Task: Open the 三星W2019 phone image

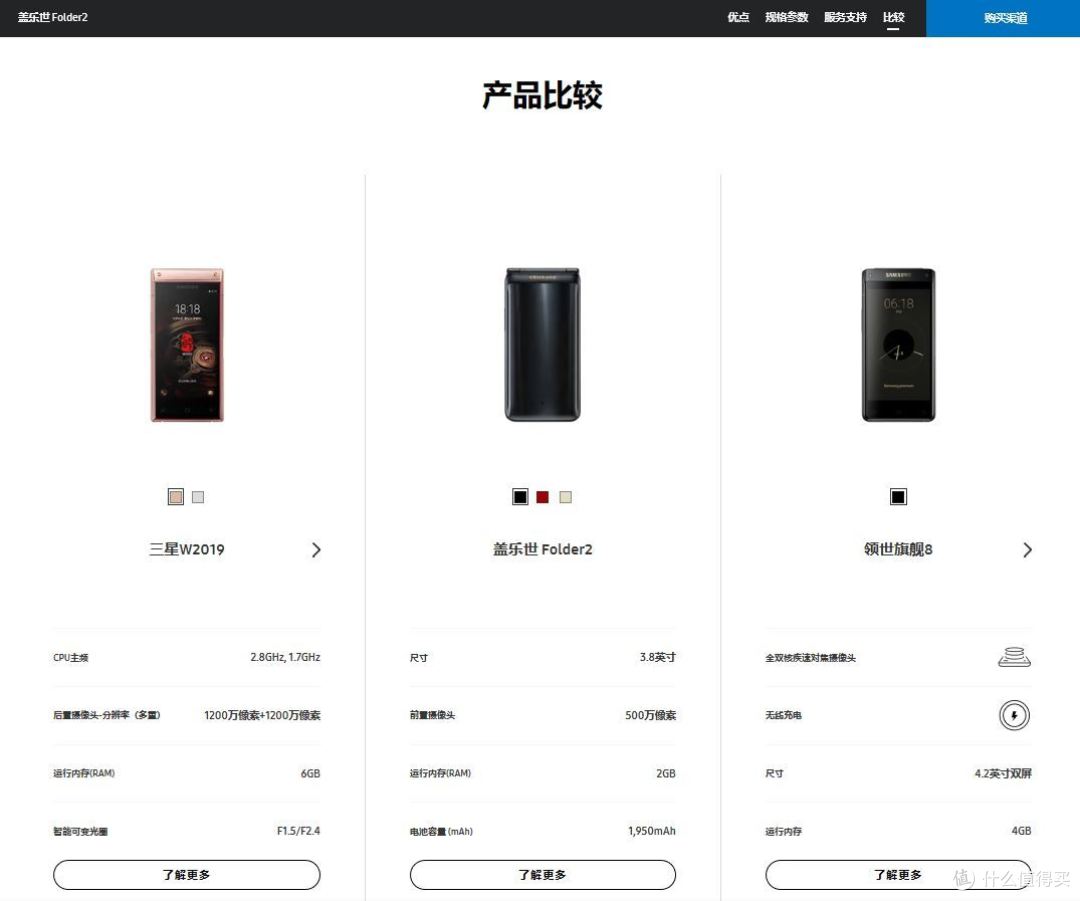Action: [x=187, y=344]
